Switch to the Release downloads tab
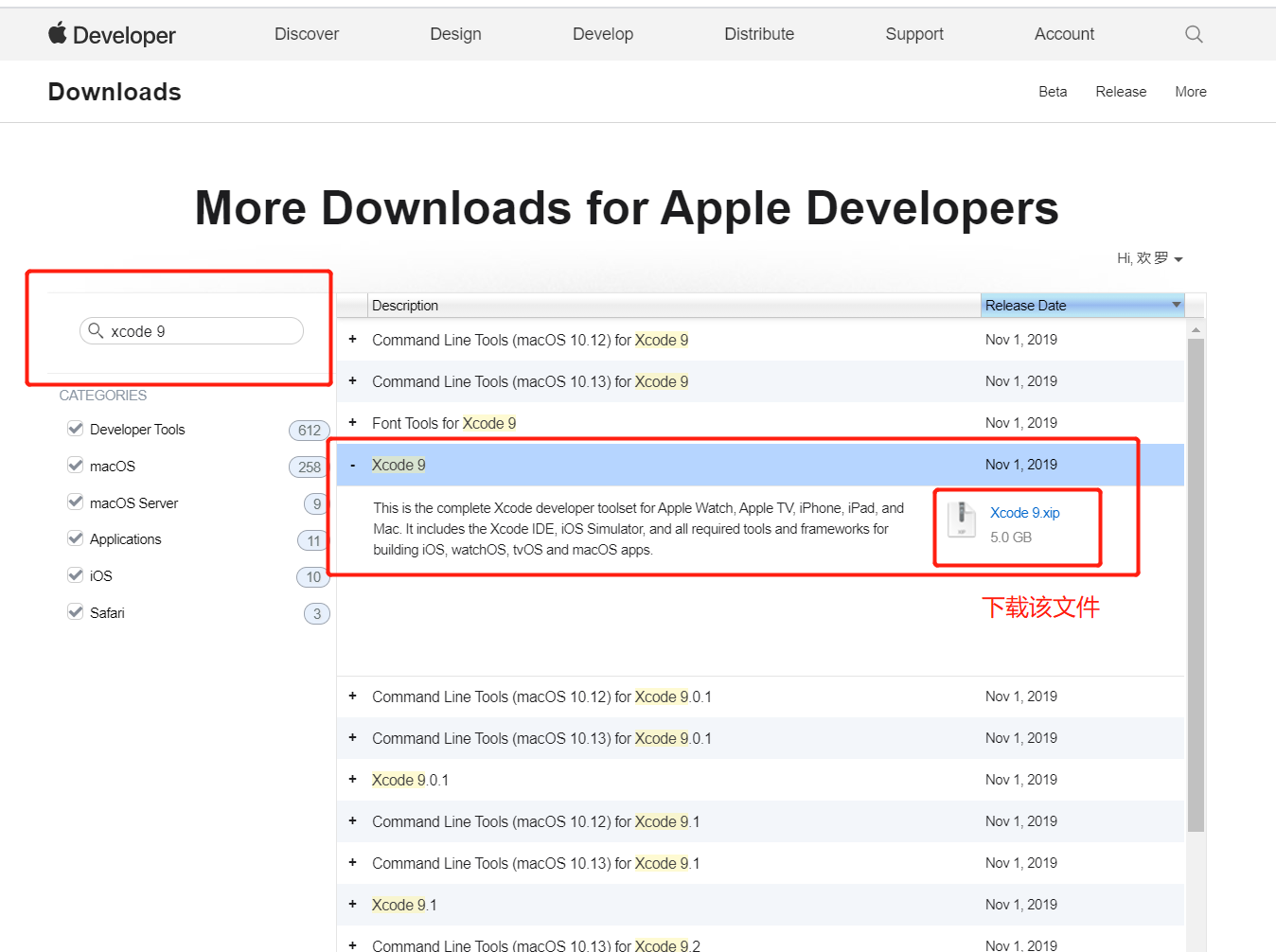 pos(1121,92)
